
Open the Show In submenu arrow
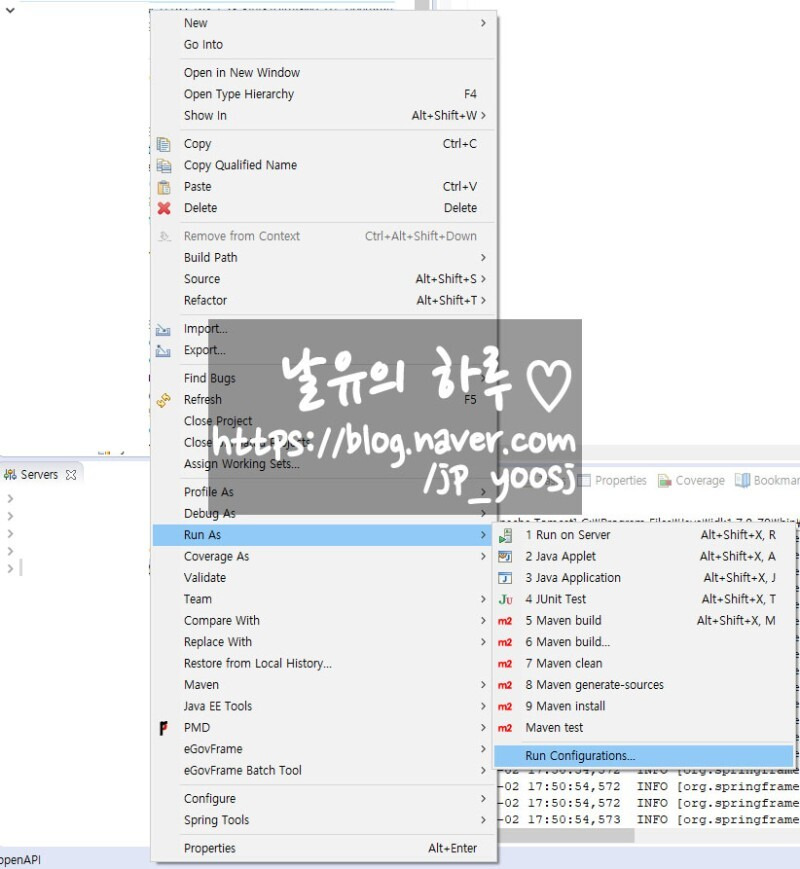coord(483,115)
